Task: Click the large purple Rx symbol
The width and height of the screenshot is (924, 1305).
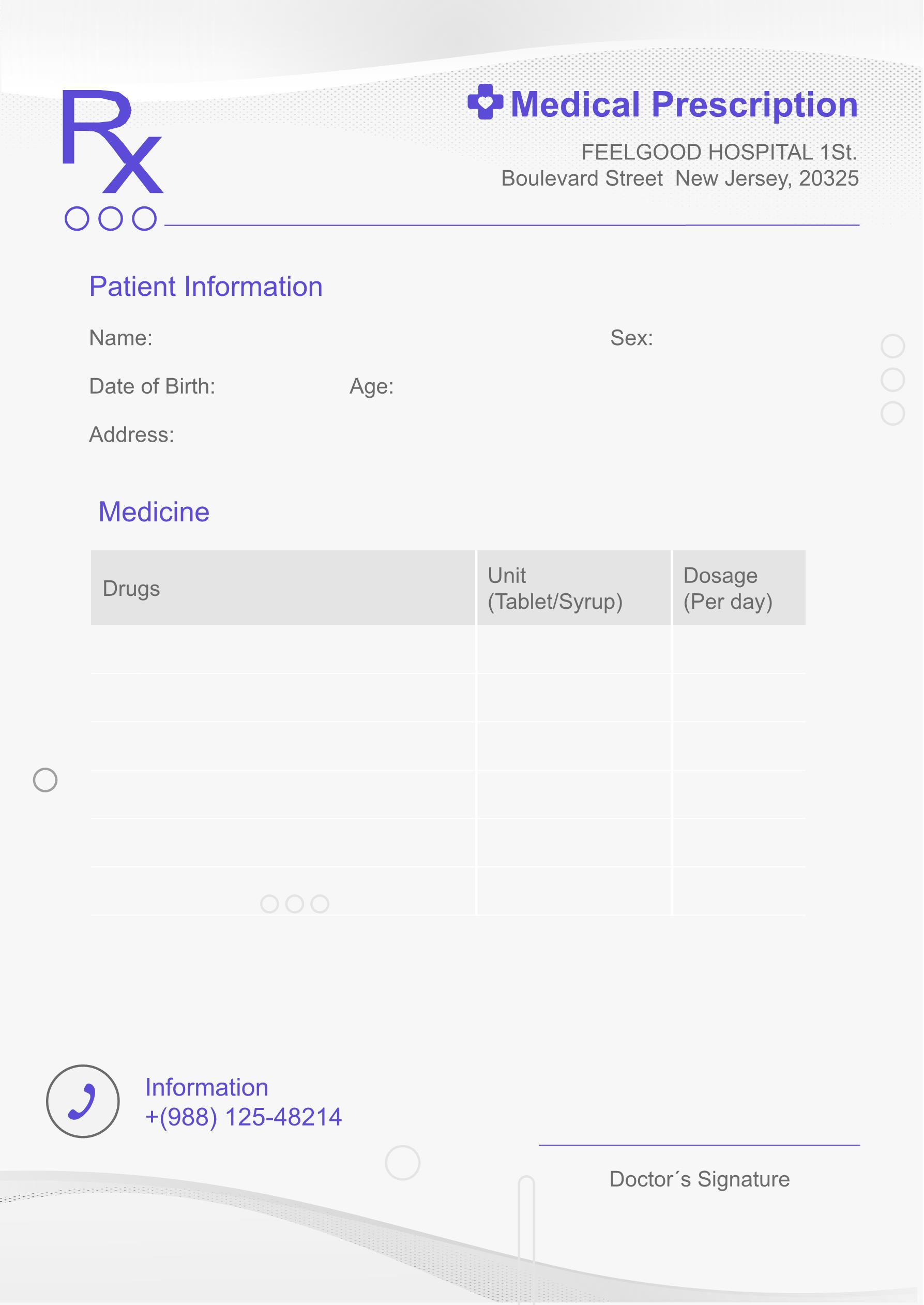Action: pyautogui.click(x=112, y=141)
